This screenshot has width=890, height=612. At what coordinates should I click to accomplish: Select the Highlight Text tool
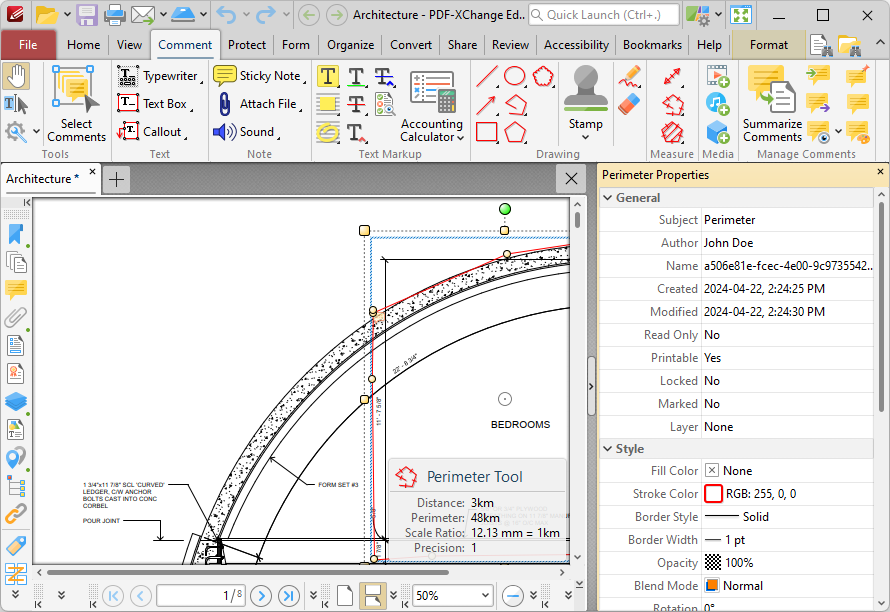pos(328,76)
